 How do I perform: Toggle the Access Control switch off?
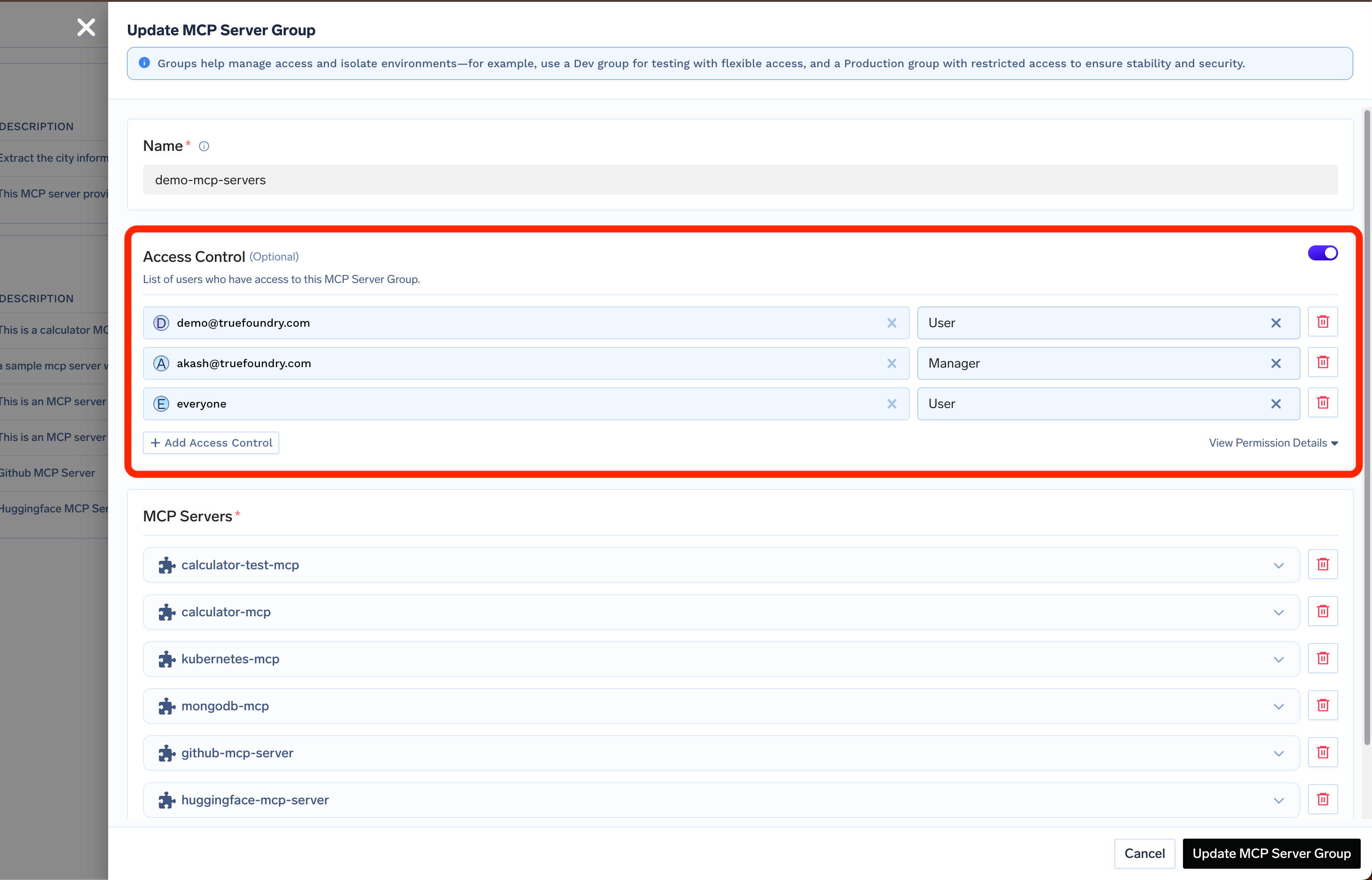point(1322,253)
